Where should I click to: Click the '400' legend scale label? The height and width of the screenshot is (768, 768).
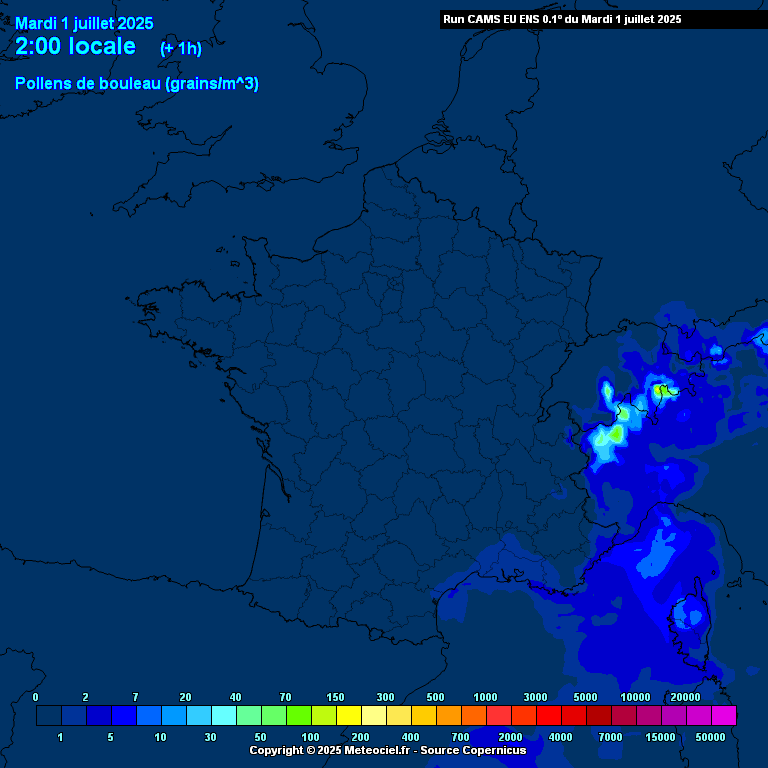[410, 737]
